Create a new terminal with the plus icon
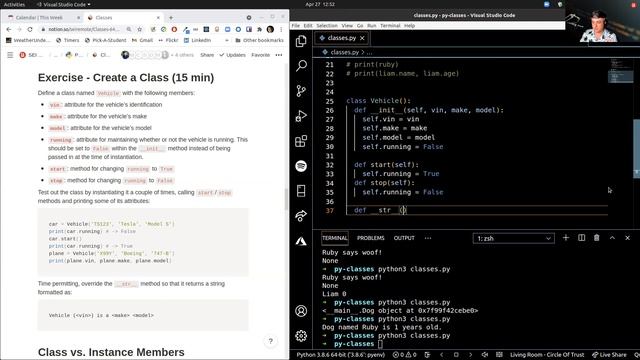640x360 pixels. click(x=566, y=238)
